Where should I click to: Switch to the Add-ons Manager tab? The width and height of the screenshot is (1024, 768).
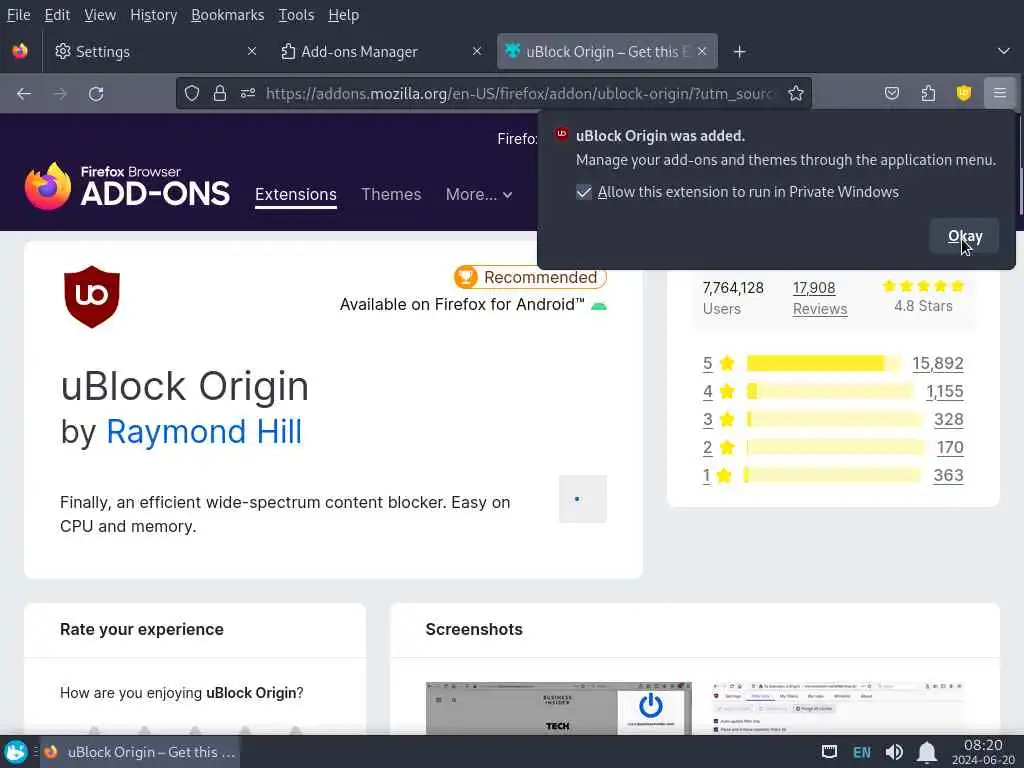pos(381,51)
